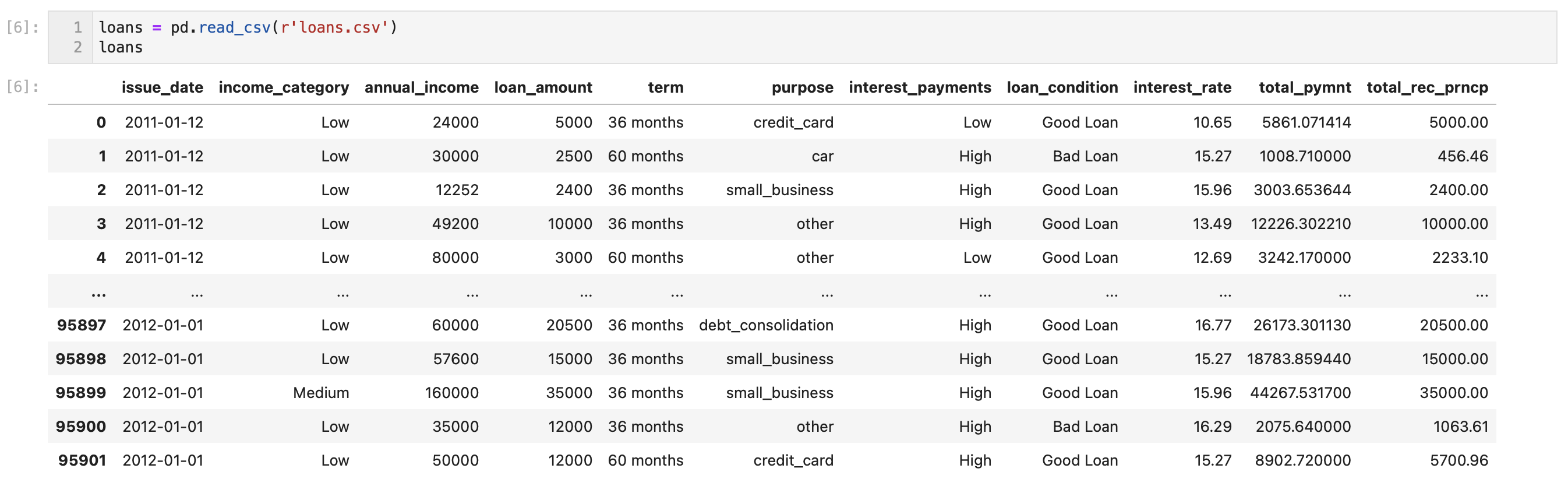Click the purpose column header
This screenshot has height=486, width=1568.
pos(802,87)
